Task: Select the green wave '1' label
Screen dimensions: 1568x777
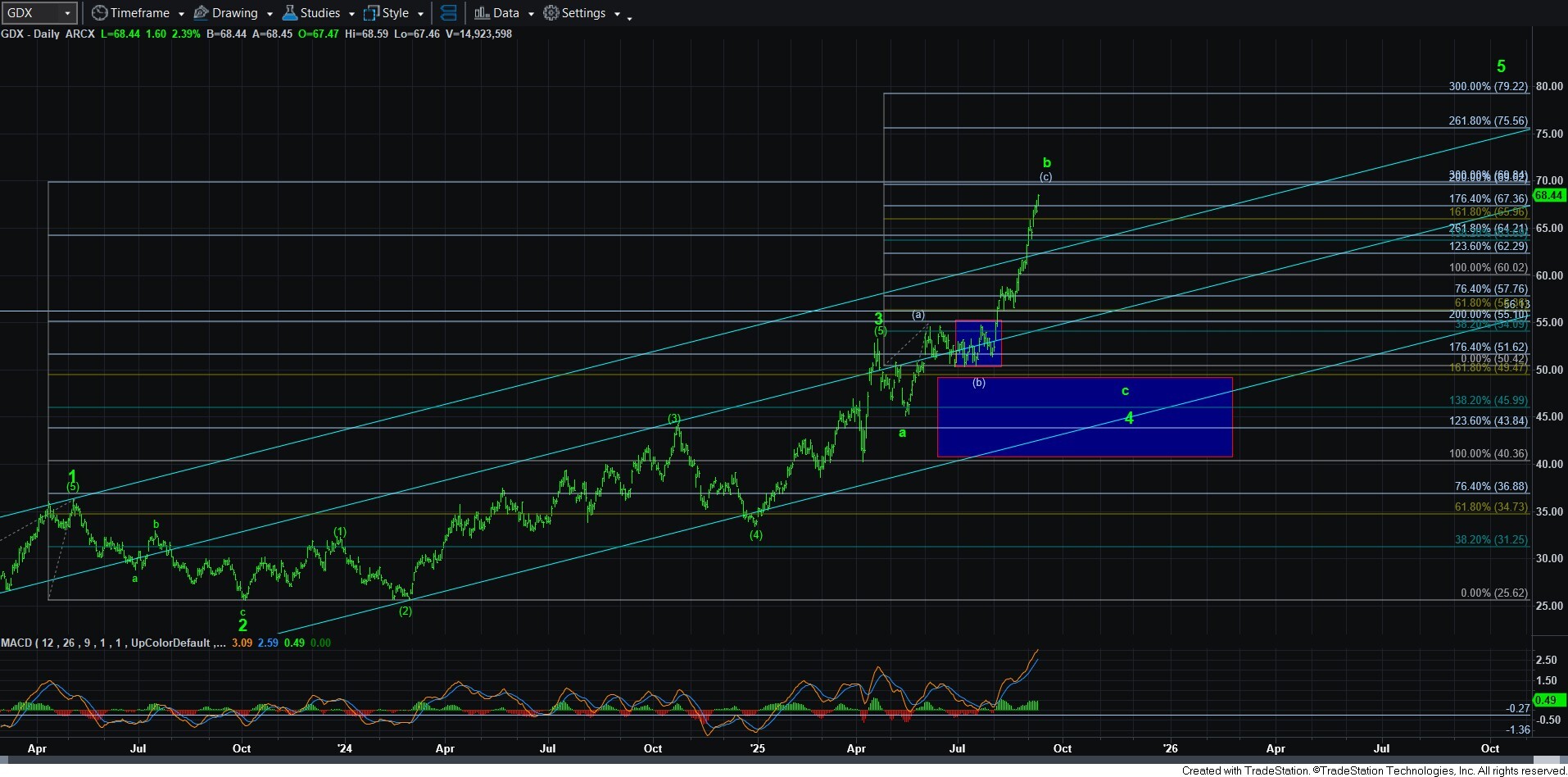Action: [72, 476]
